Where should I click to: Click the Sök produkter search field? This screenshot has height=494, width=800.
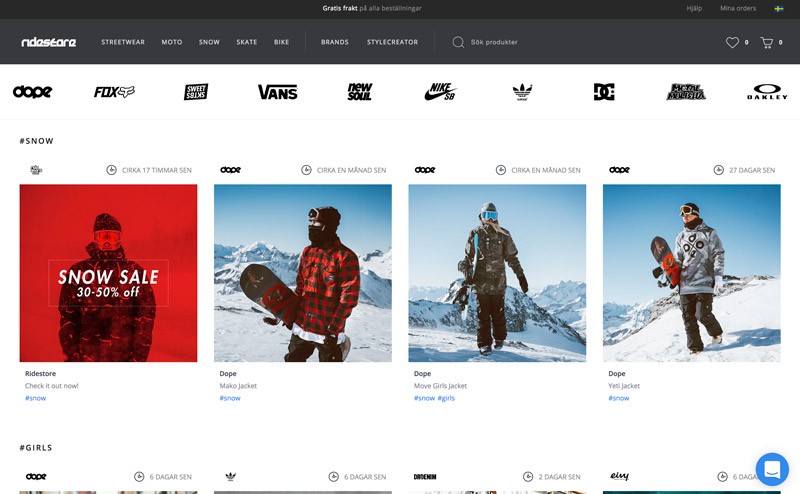point(494,42)
